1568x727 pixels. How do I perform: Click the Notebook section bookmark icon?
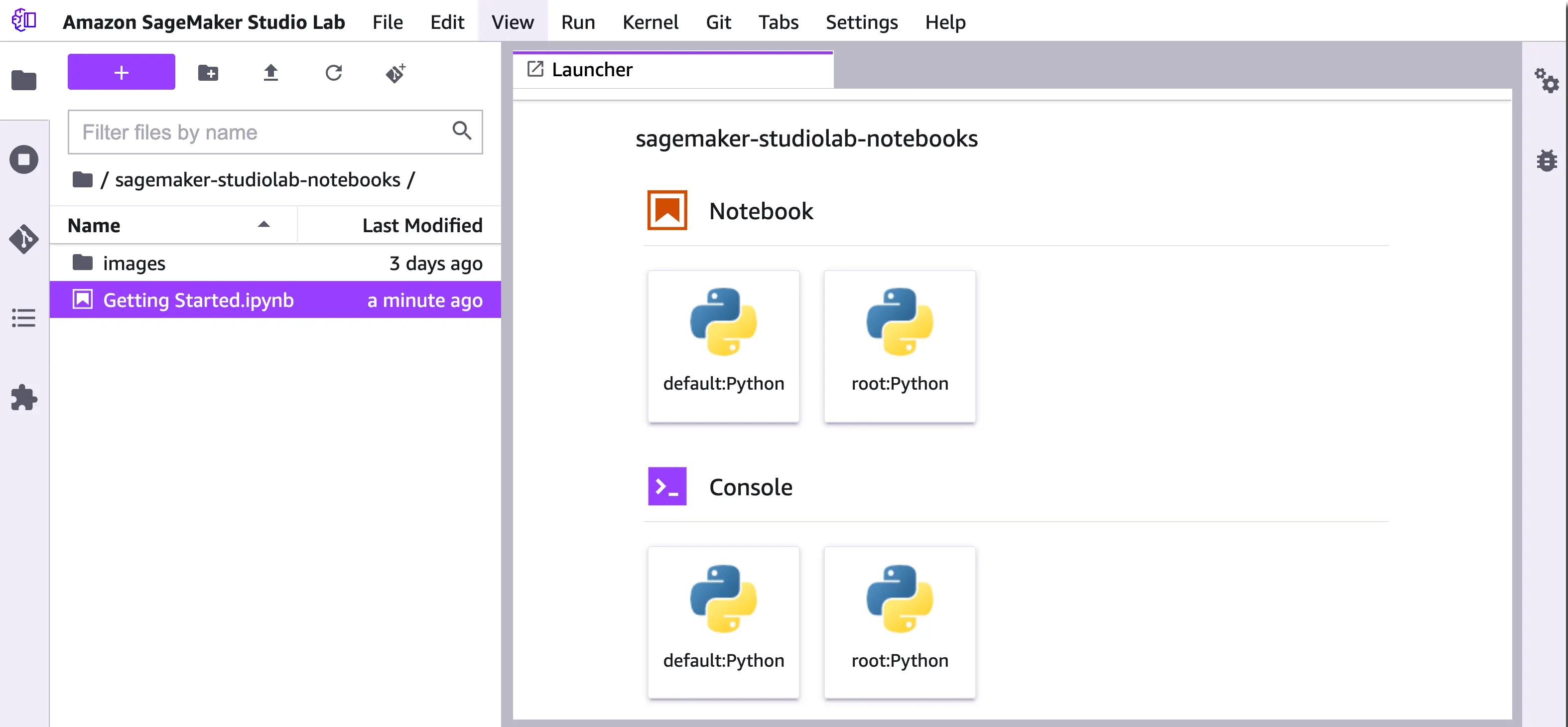pos(667,210)
